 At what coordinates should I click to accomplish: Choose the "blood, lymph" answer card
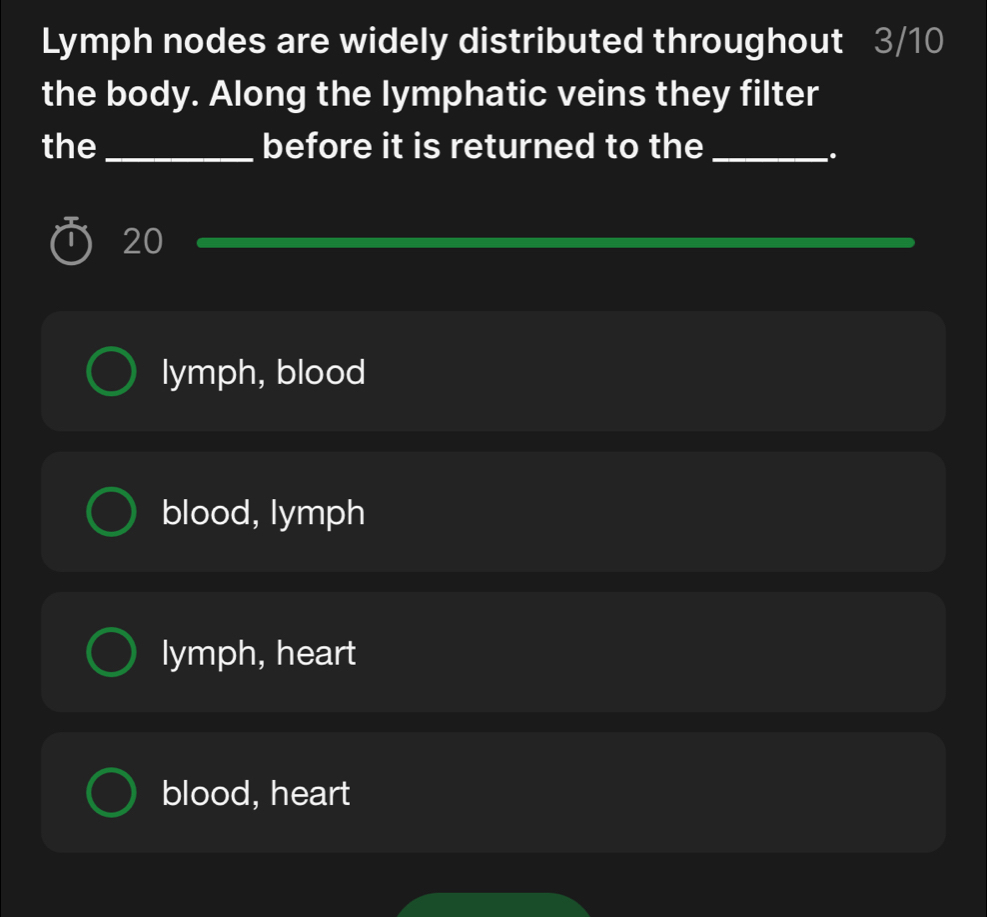493,512
